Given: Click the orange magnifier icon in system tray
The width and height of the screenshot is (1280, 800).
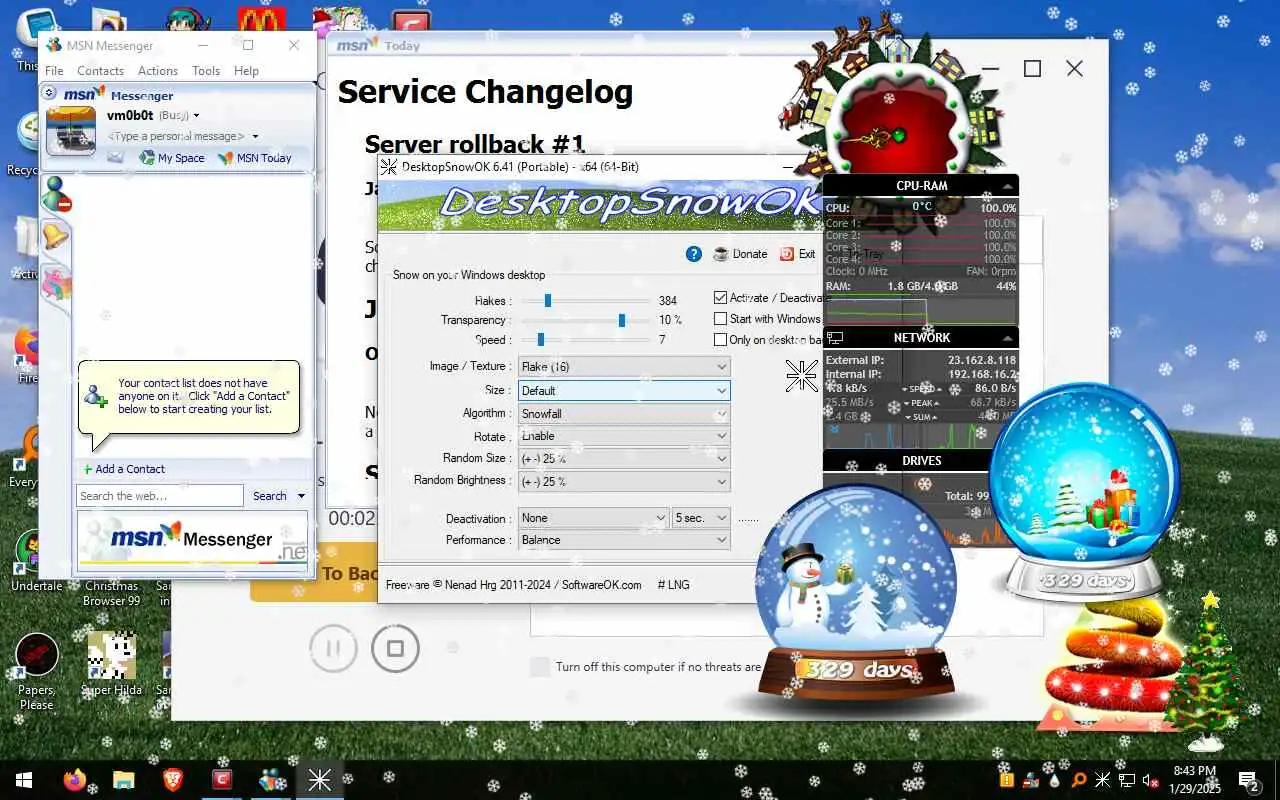Looking at the screenshot, I should coord(1078,780).
